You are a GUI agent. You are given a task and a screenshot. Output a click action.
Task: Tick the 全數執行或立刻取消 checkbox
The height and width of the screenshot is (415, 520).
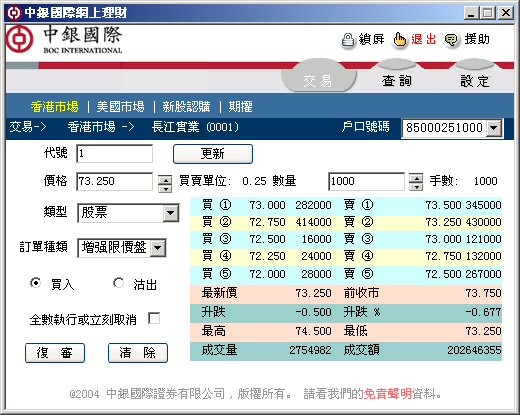point(154,318)
